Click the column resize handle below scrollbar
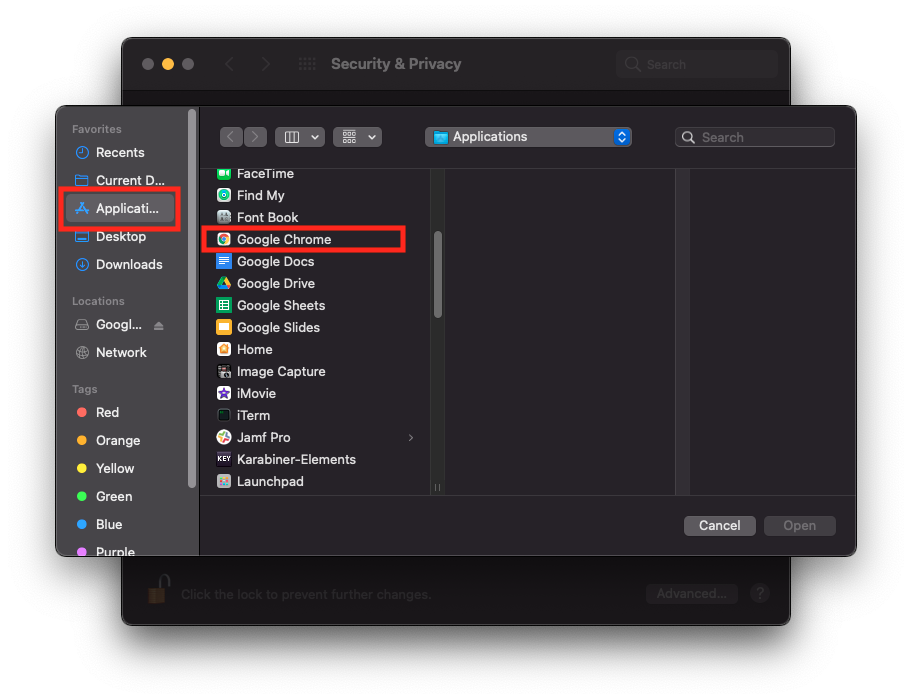This screenshot has height=699, width=912. click(x=437, y=487)
